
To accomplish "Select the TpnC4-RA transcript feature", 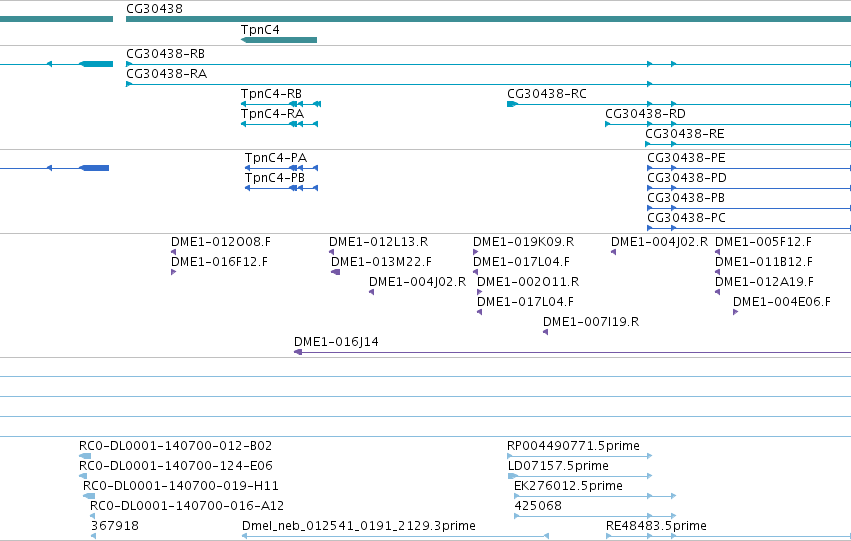I will pos(280,124).
